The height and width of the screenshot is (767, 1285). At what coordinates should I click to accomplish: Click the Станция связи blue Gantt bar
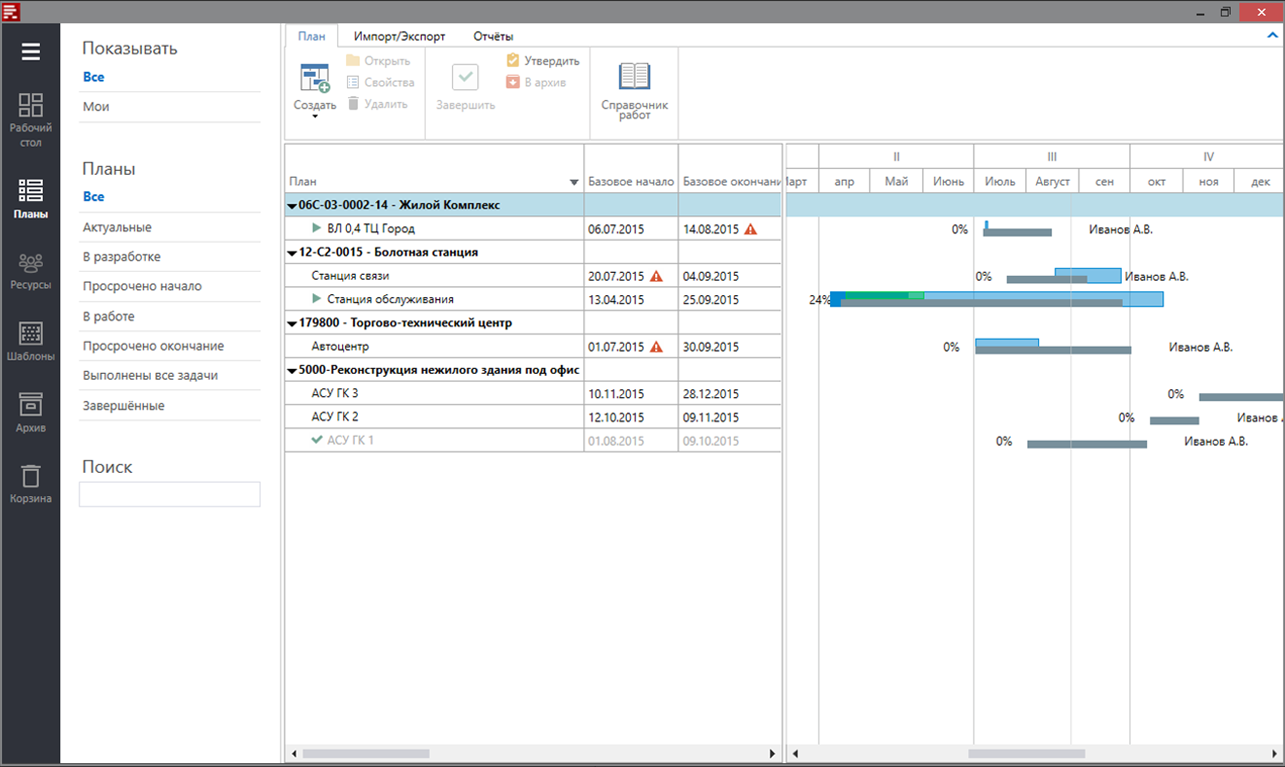click(1088, 275)
